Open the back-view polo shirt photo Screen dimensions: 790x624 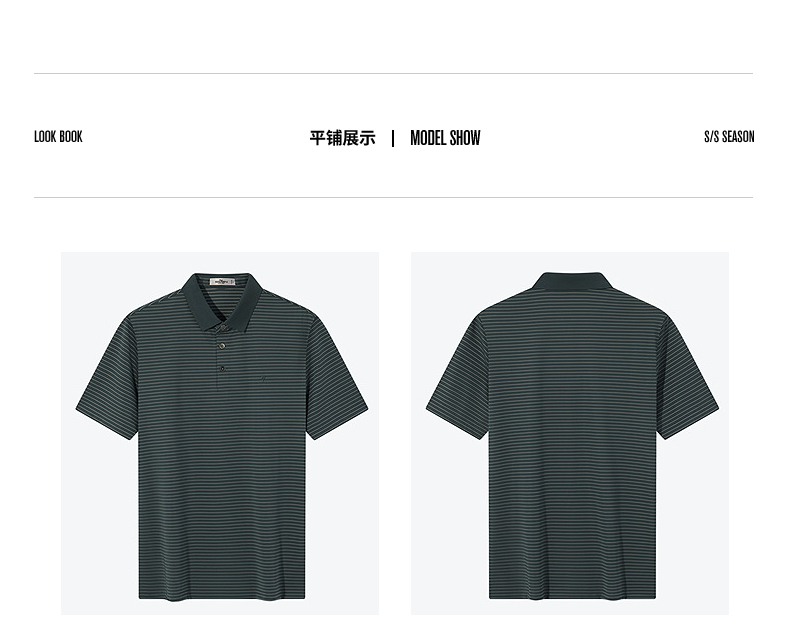click(570, 433)
